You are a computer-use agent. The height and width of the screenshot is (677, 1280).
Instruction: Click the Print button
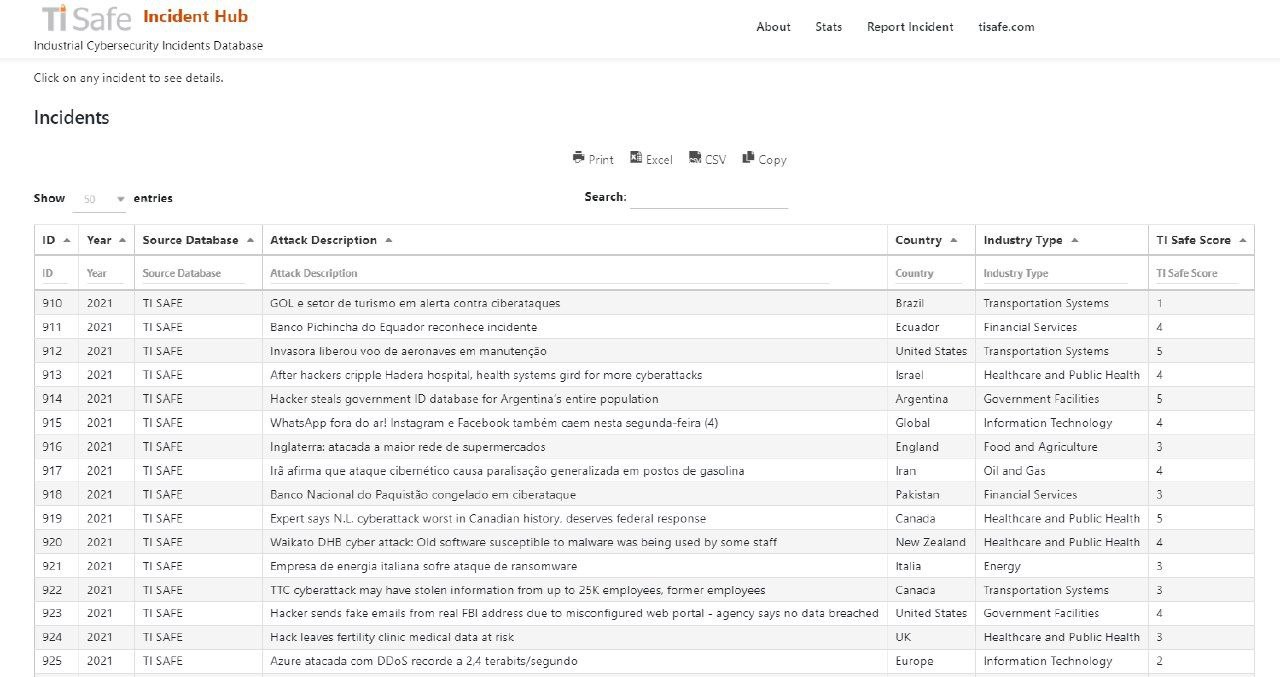[593, 159]
